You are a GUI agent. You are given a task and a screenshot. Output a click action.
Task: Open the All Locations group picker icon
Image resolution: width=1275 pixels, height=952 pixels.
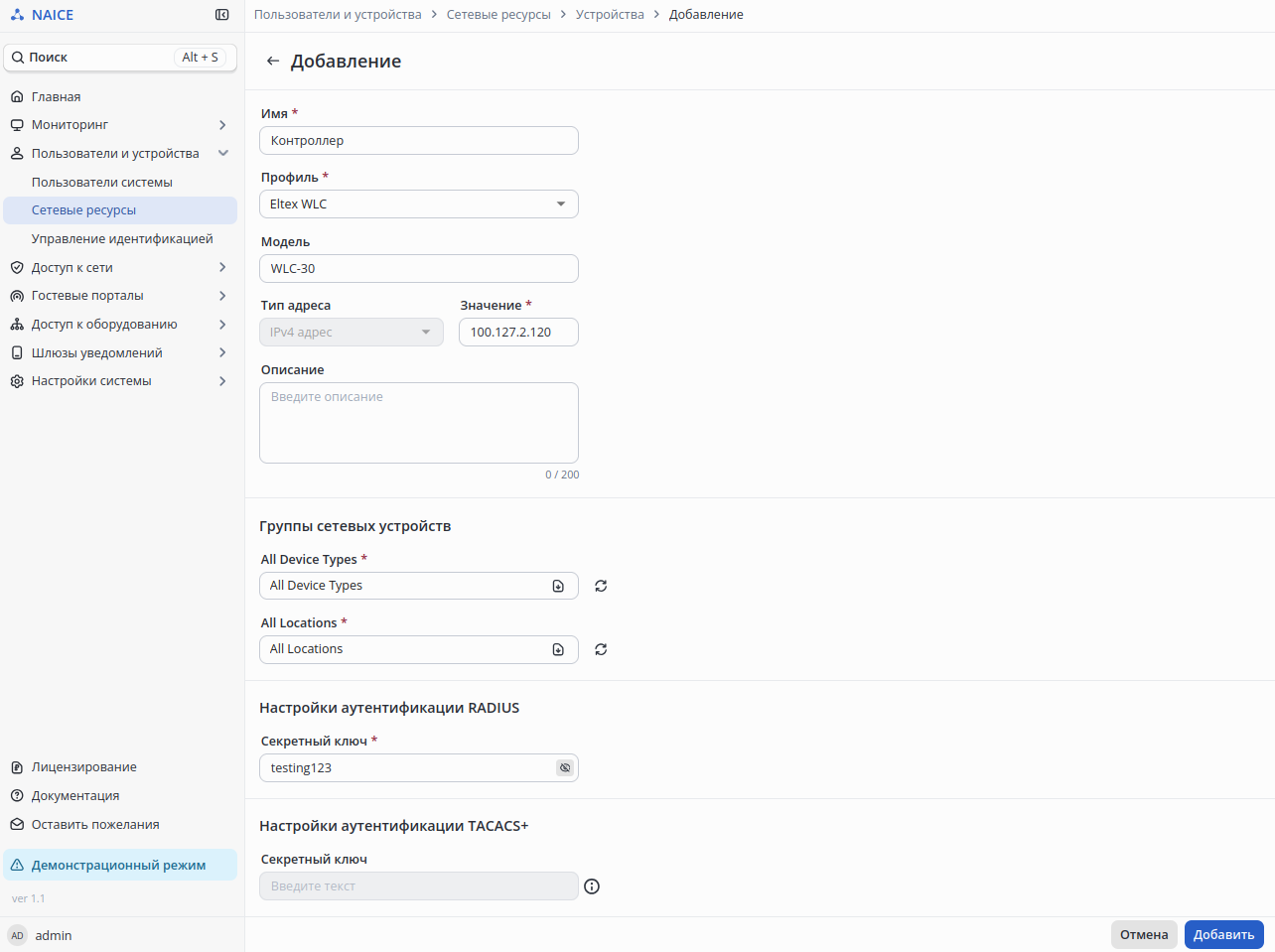tap(558, 649)
